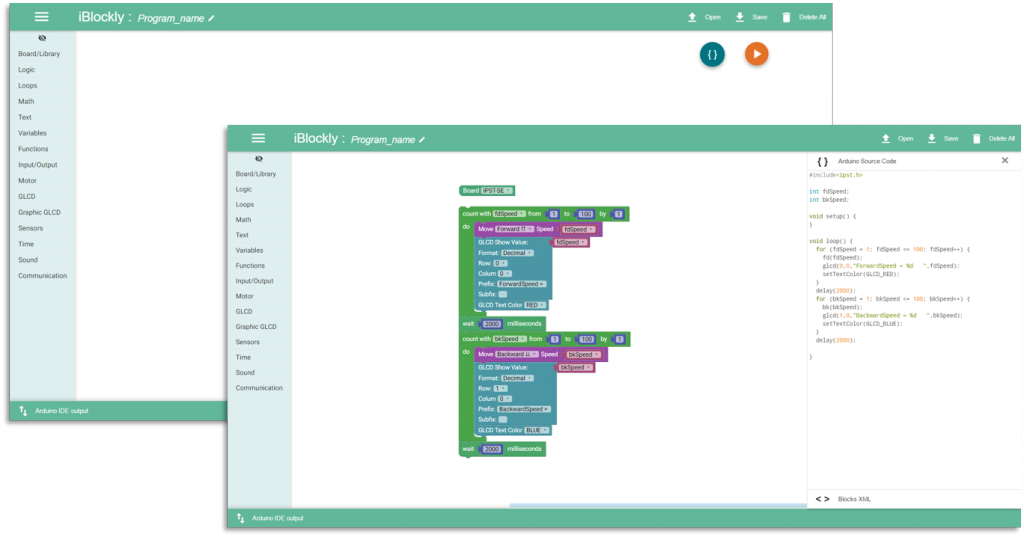Open fdSpeed variable dropdown in count block

tap(509, 214)
